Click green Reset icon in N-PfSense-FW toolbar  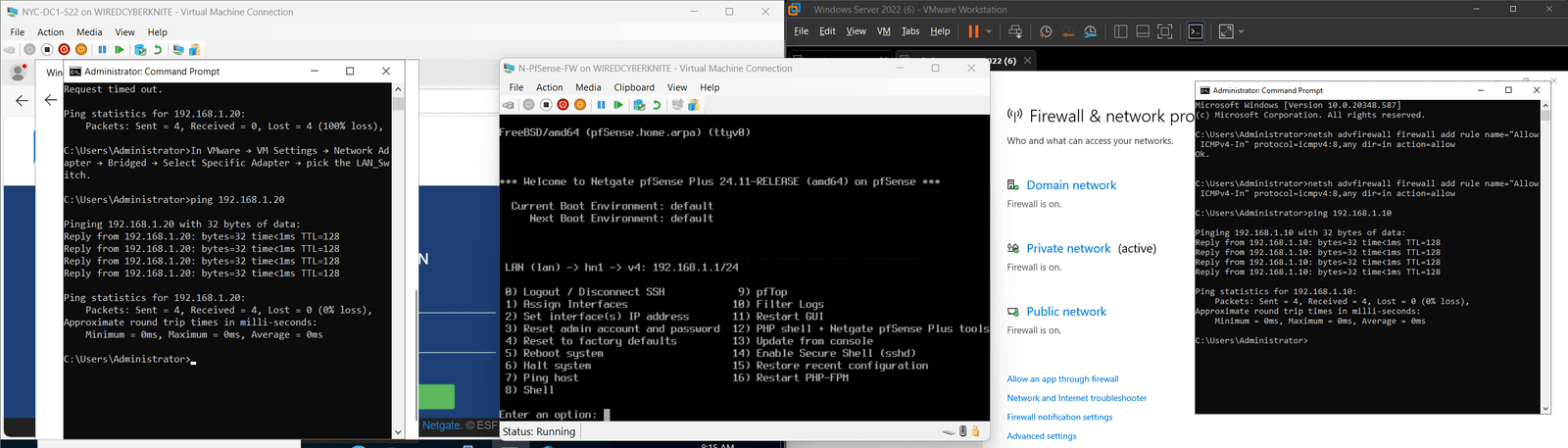(618, 105)
